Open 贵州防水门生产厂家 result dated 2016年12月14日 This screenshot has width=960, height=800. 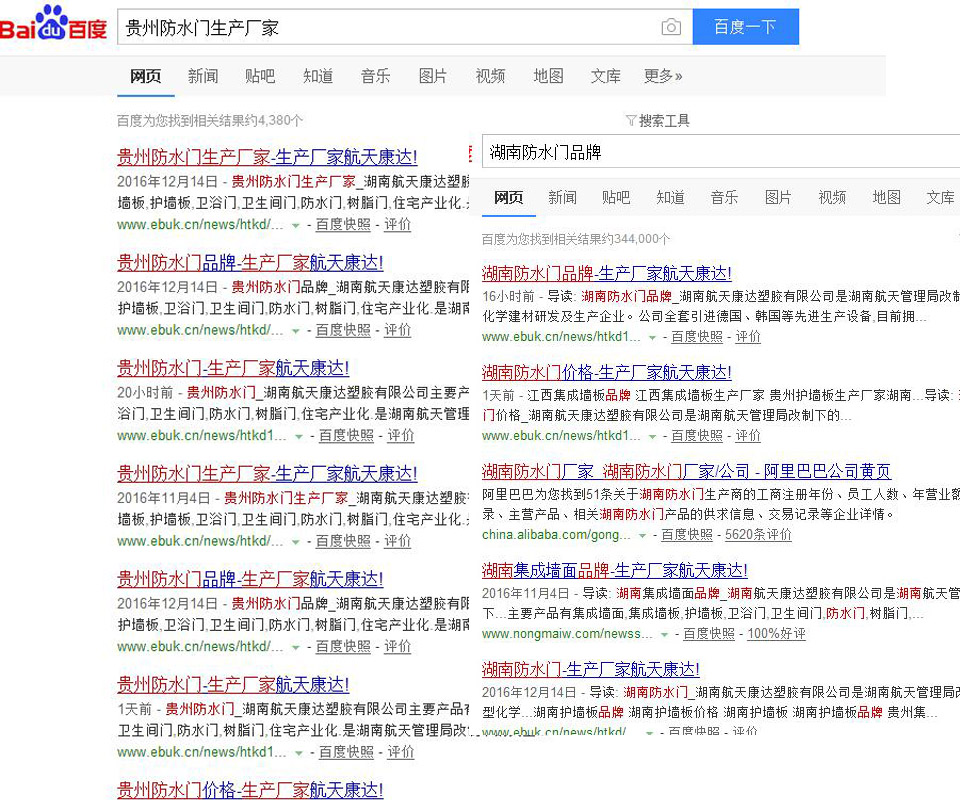tap(268, 157)
